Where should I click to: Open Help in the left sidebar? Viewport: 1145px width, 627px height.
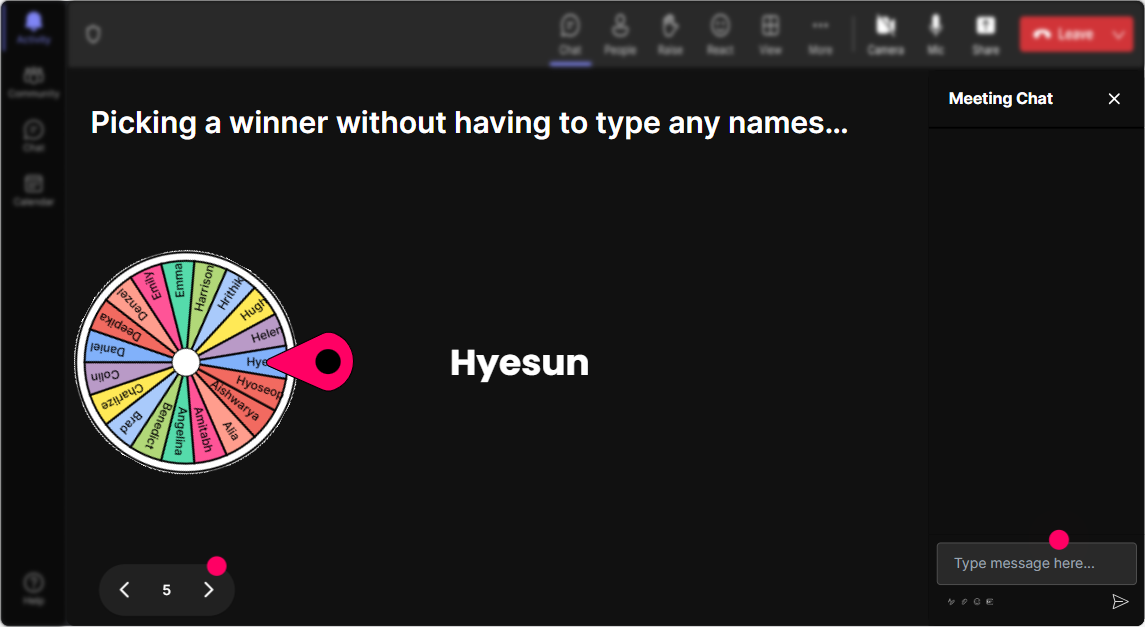(34, 588)
